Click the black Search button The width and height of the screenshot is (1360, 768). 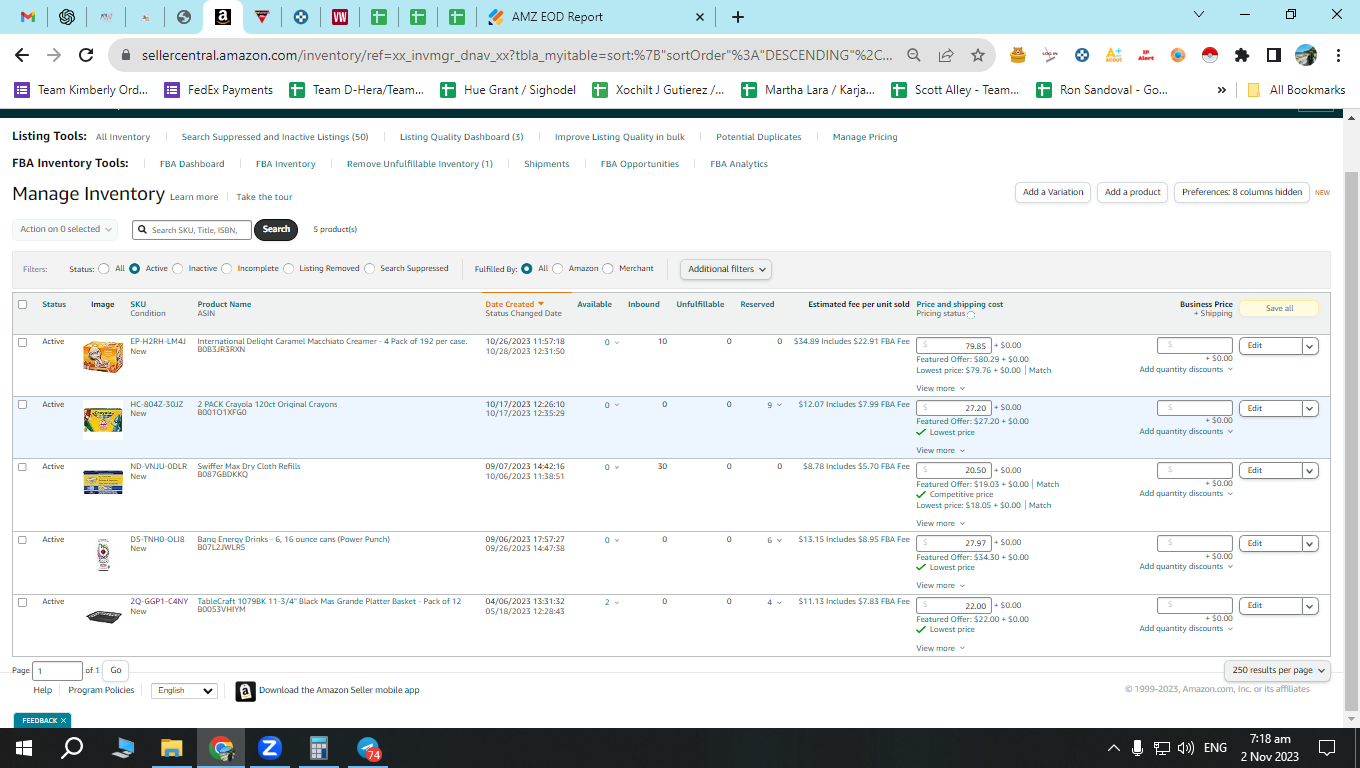[277, 229]
